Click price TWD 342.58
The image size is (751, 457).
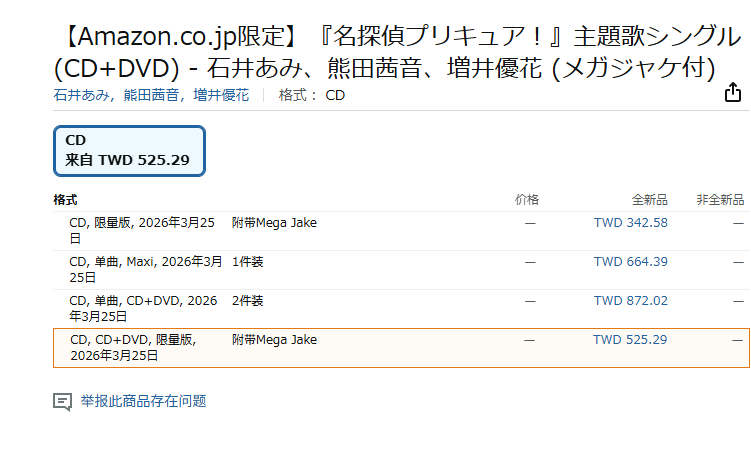point(630,223)
